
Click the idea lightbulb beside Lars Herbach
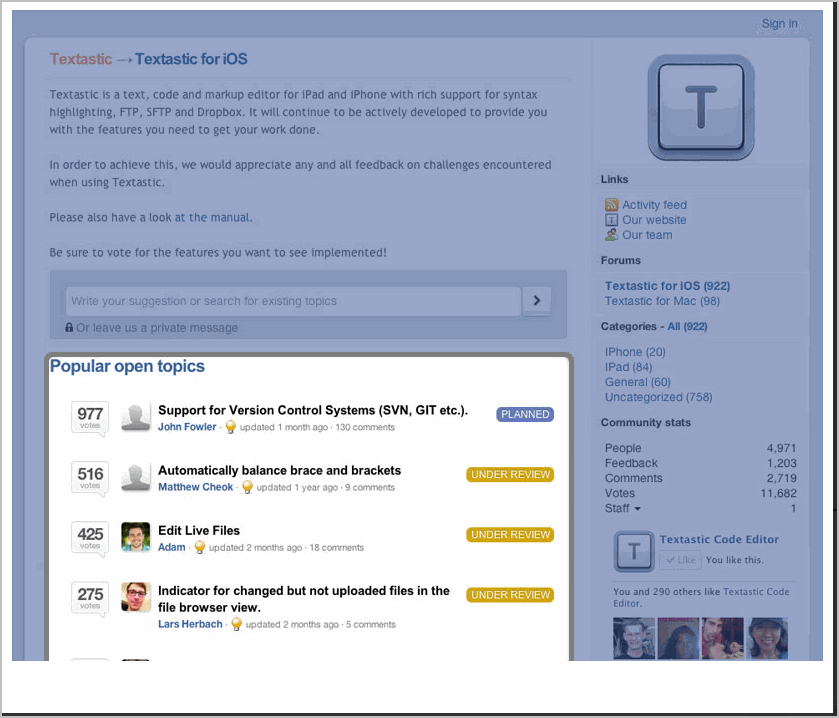pyautogui.click(x=237, y=624)
